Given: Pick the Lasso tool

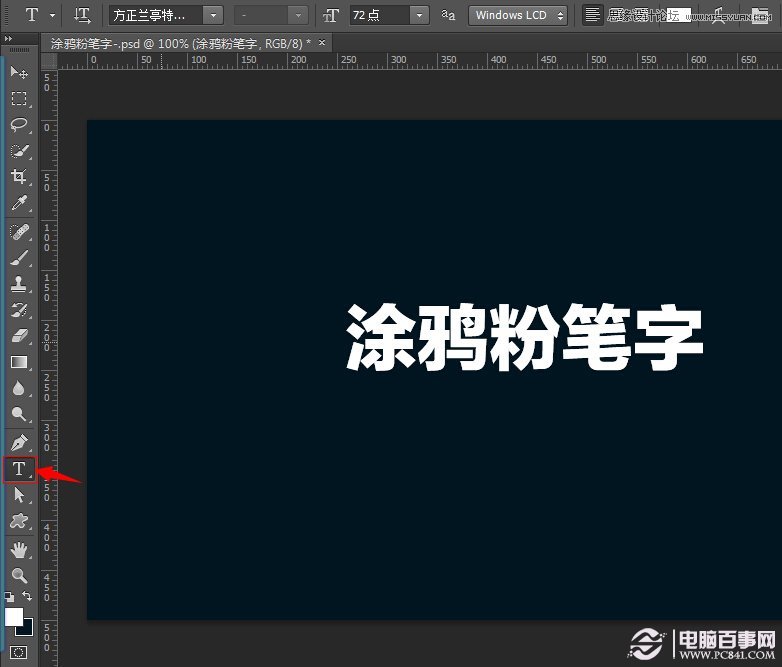Looking at the screenshot, I should tap(19, 125).
